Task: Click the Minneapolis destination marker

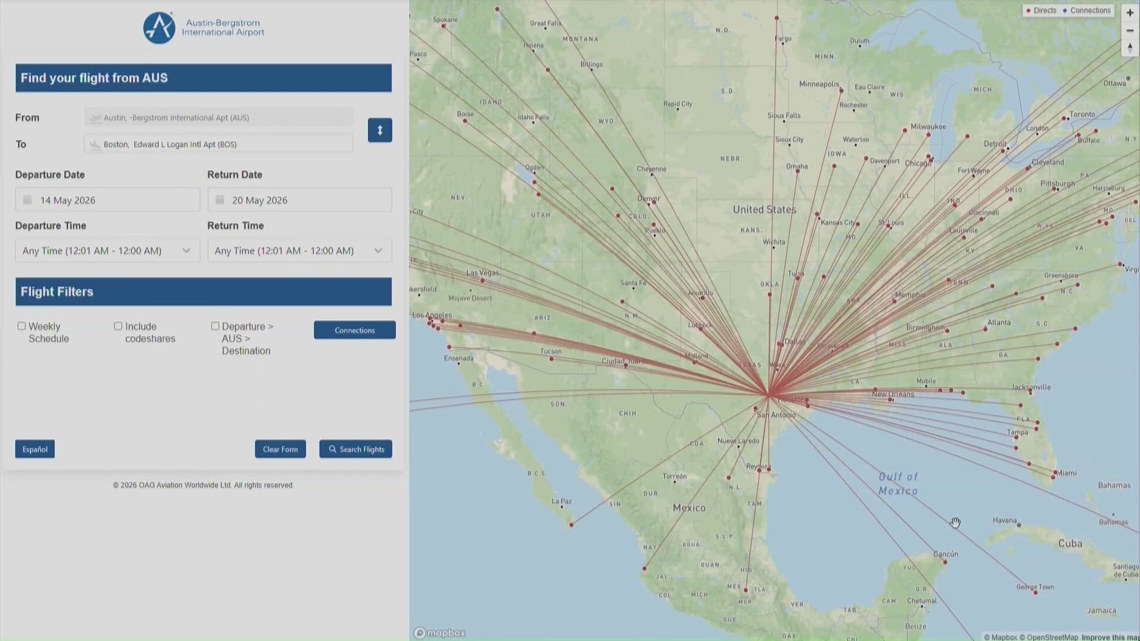Action: pyautogui.click(x=841, y=91)
